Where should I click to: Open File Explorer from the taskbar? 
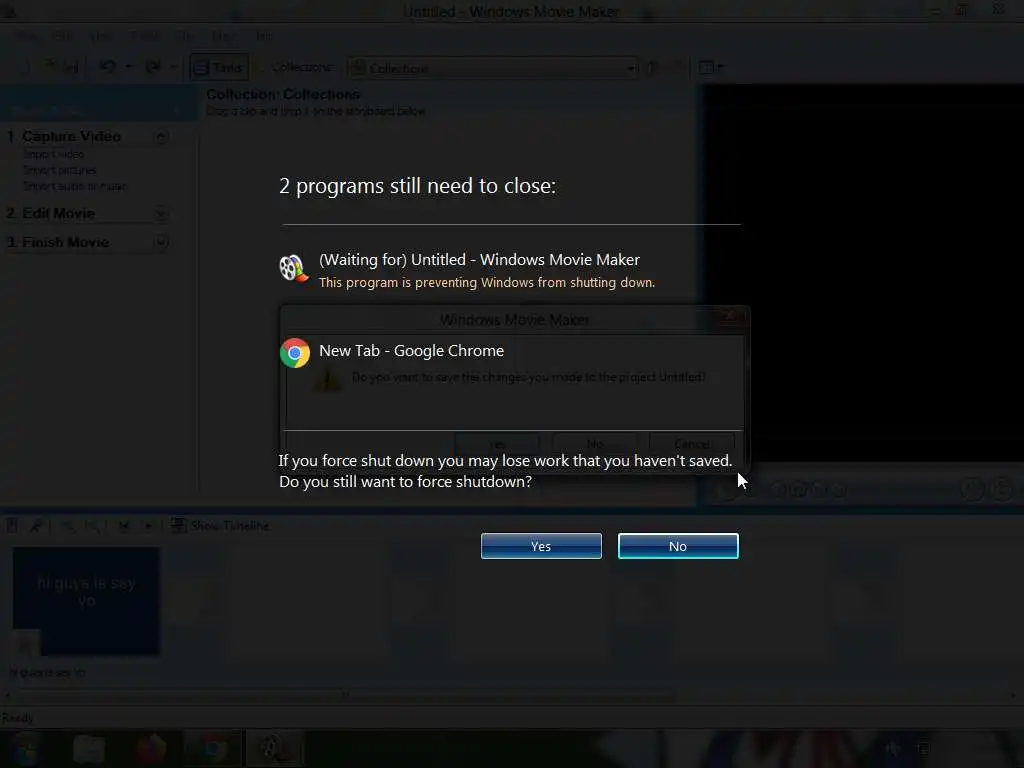[89, 749]
